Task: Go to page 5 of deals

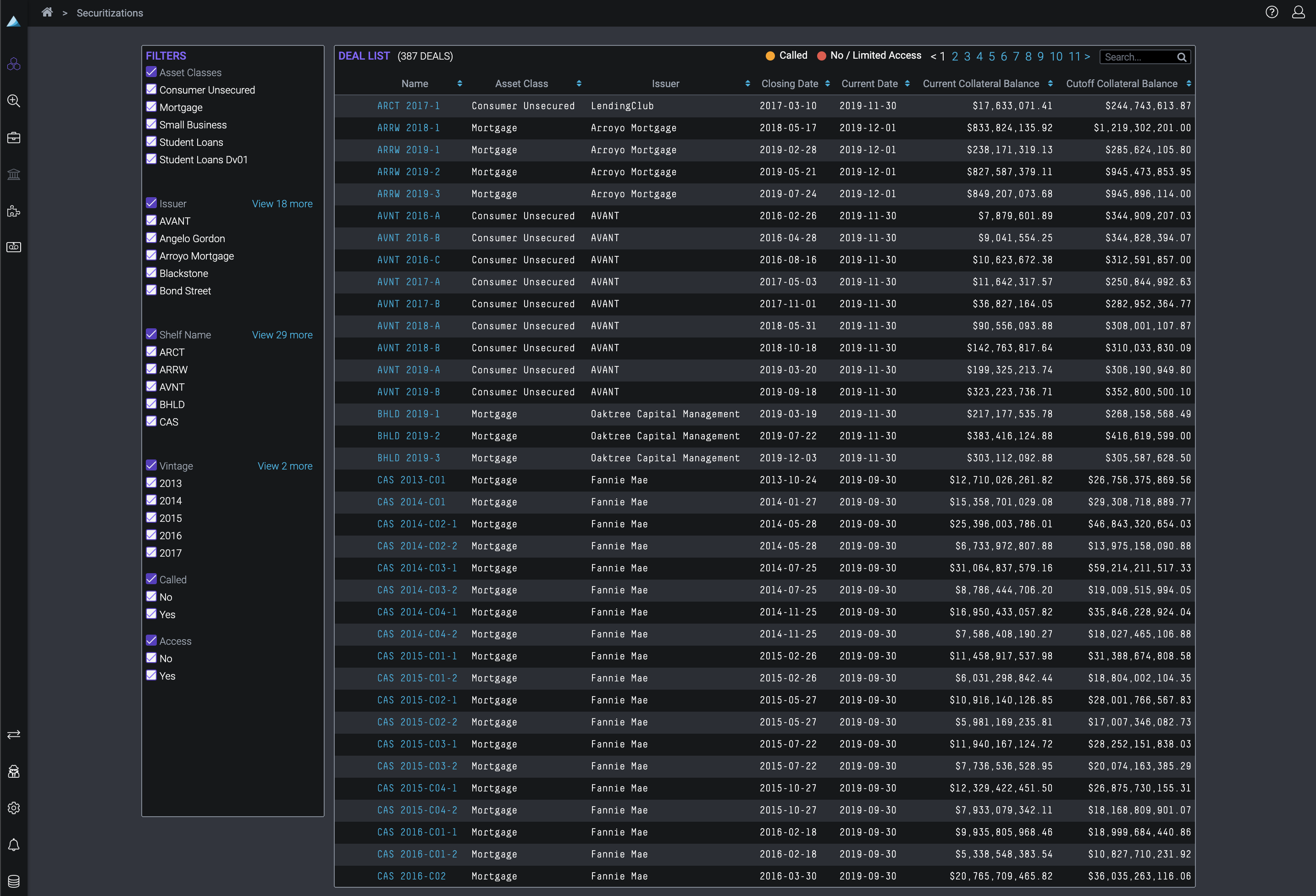Action: [991, 57]
